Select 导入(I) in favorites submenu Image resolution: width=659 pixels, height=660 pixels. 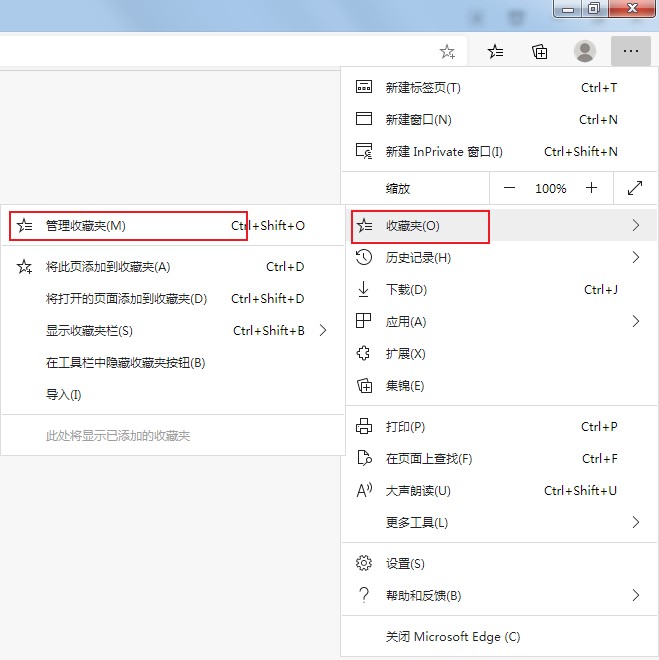click(173, 394)
